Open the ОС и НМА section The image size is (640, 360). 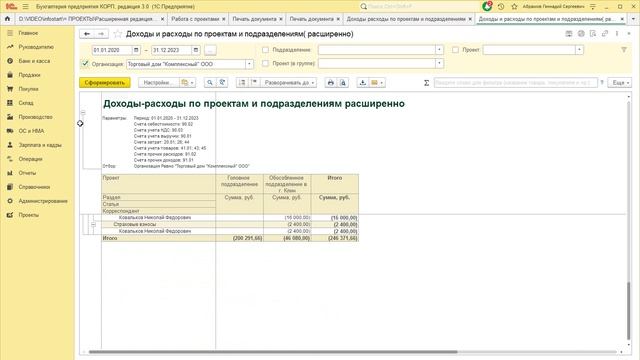[x=31, y=131]
